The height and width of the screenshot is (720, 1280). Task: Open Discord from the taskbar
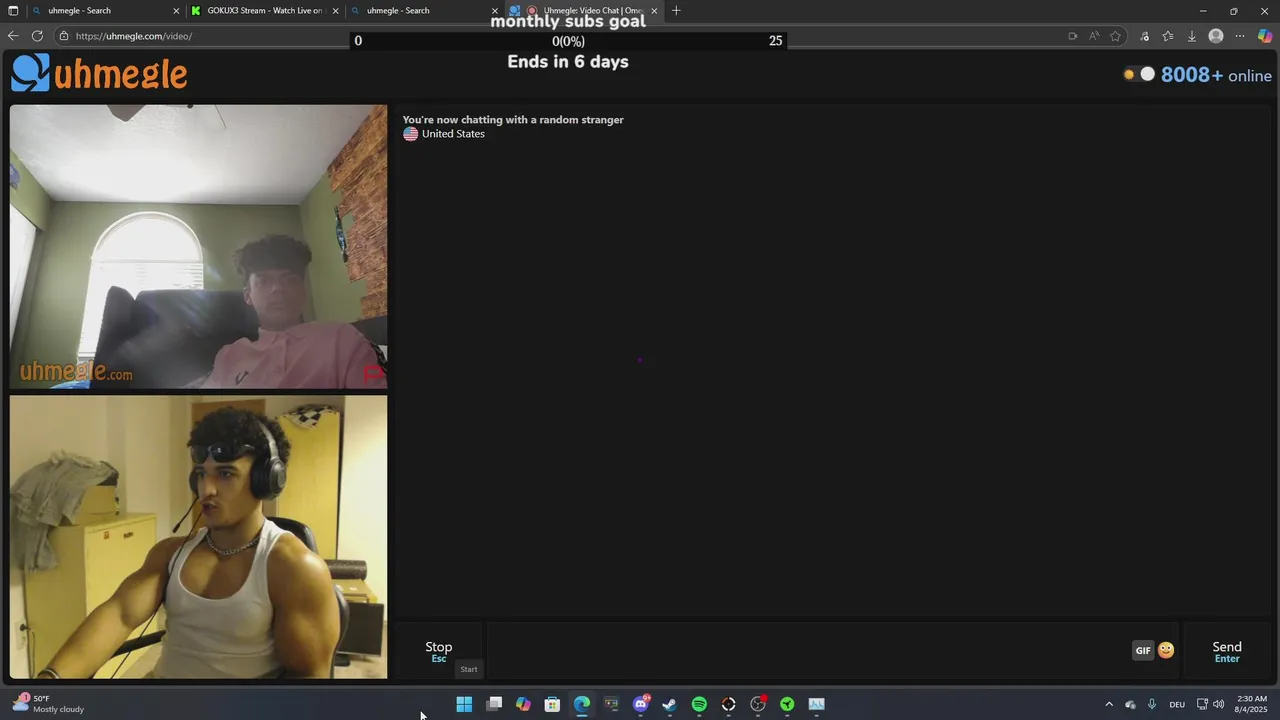click(641, 704)
